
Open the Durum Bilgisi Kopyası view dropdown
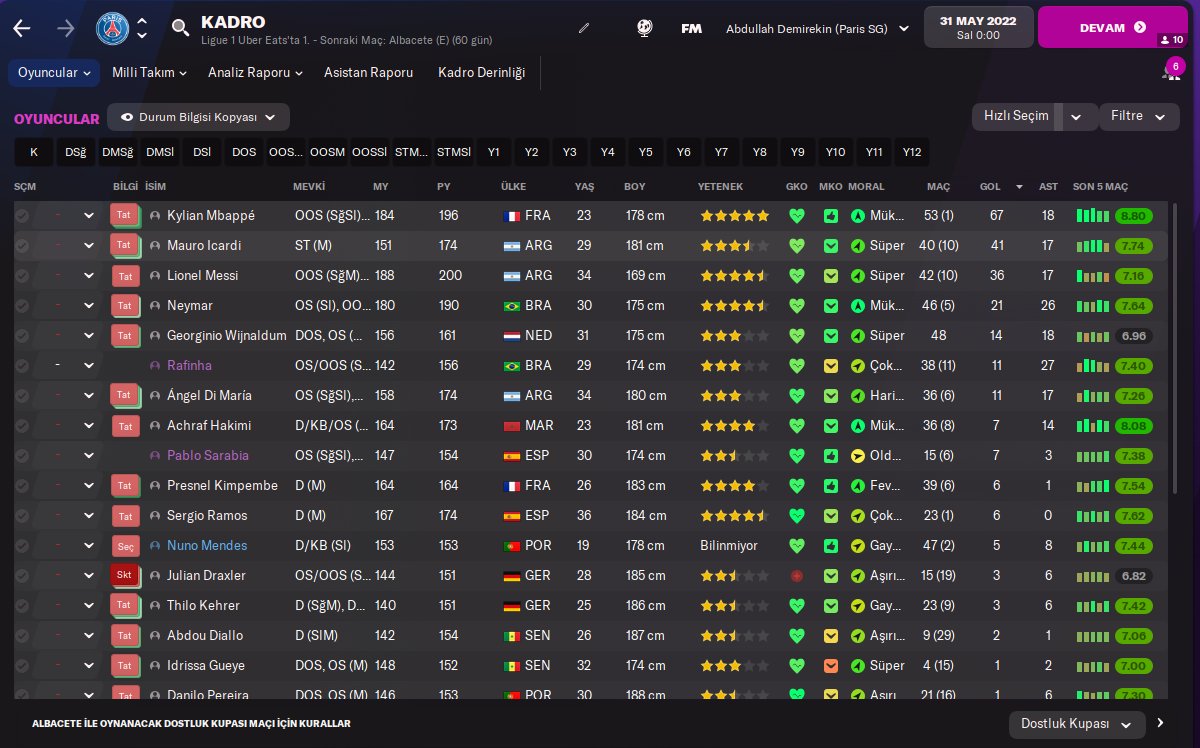(x=198, y=117)
